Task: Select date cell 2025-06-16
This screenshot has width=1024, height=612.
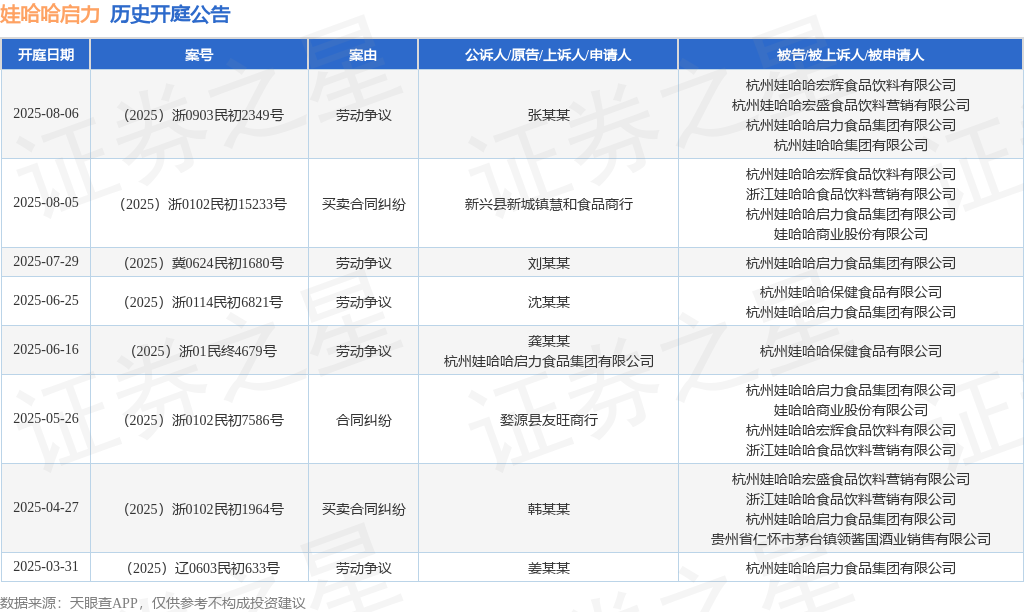Action: pos(46,349)
